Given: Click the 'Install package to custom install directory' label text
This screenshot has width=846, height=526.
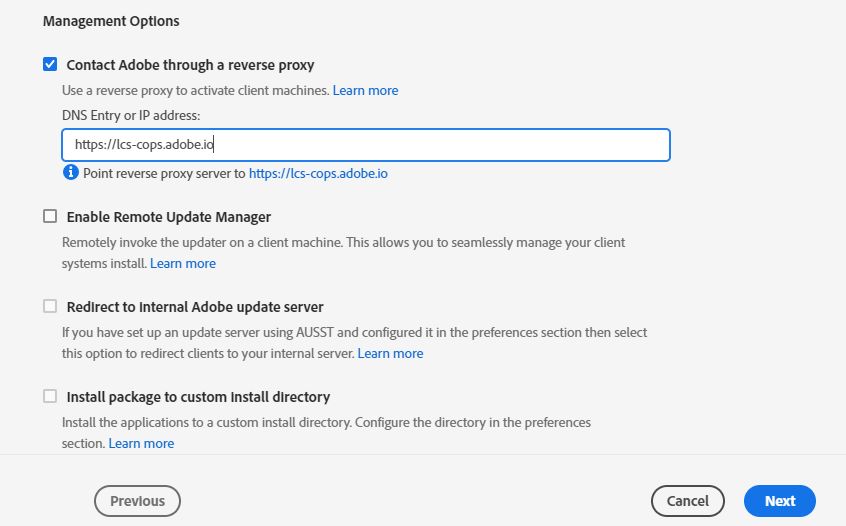Looking at the screenshot, I should pos(198,397).
